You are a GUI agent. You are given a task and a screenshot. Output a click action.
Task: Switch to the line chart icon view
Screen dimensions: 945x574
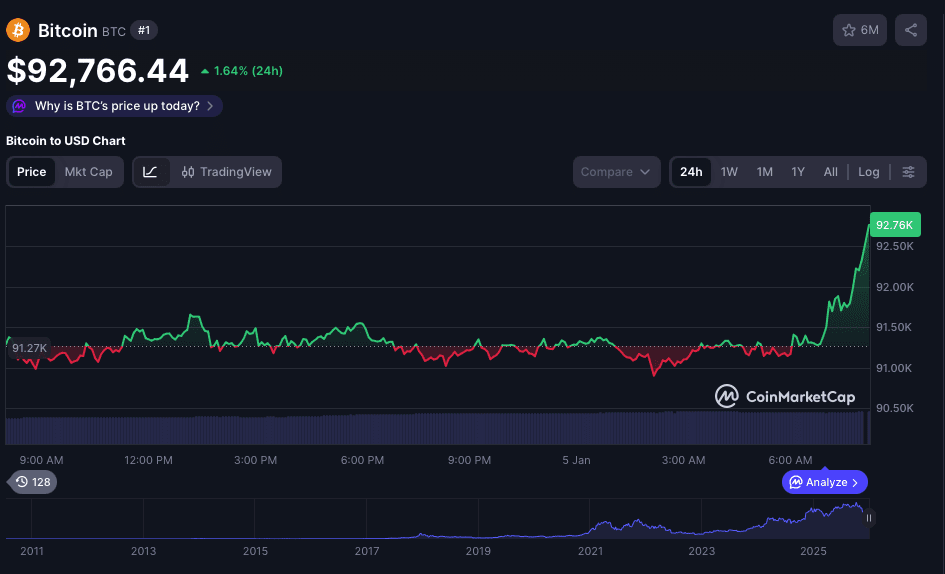pyautogui.click(x=150, y=172)
